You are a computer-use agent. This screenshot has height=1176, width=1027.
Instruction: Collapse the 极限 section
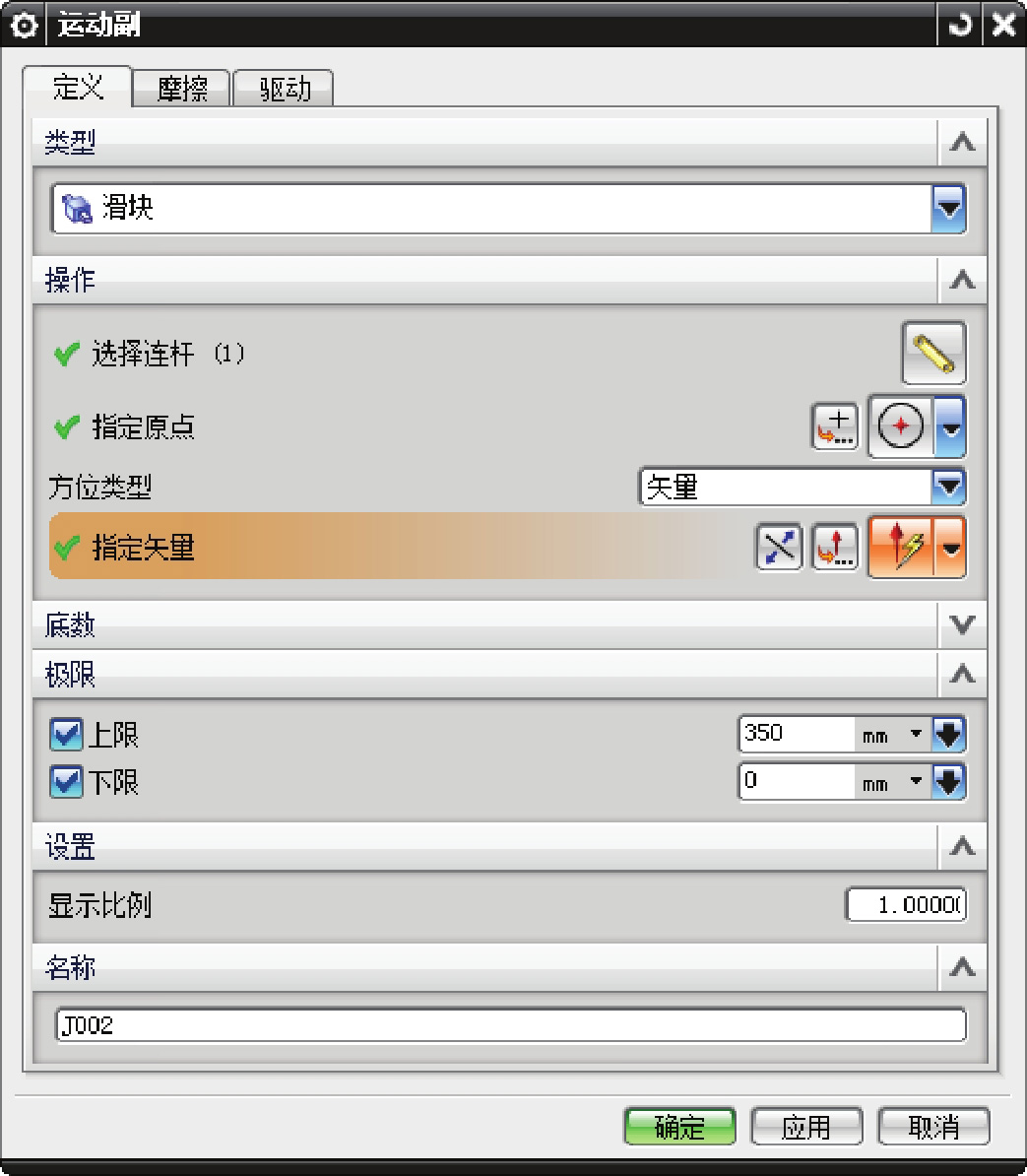962,675
